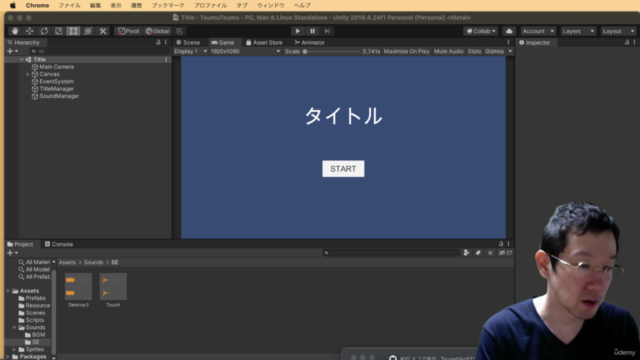The height and width of the screenshot is (360, 640).
Task: Open the 1920x1080 resolution dropdown
Action: pyautogui.click(x=245, y=51)
